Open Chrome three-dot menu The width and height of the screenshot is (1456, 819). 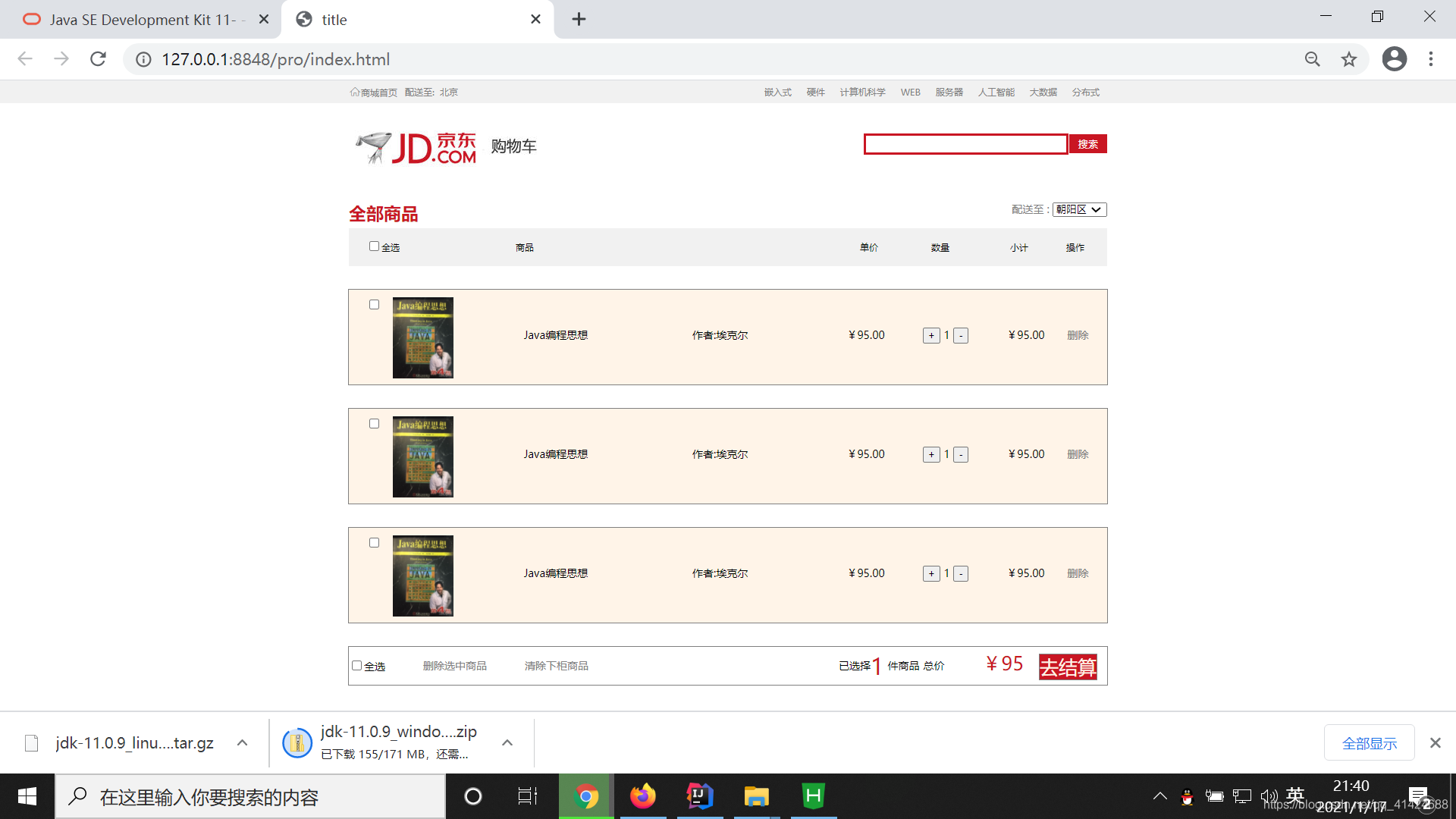[x=1430, y=59]
